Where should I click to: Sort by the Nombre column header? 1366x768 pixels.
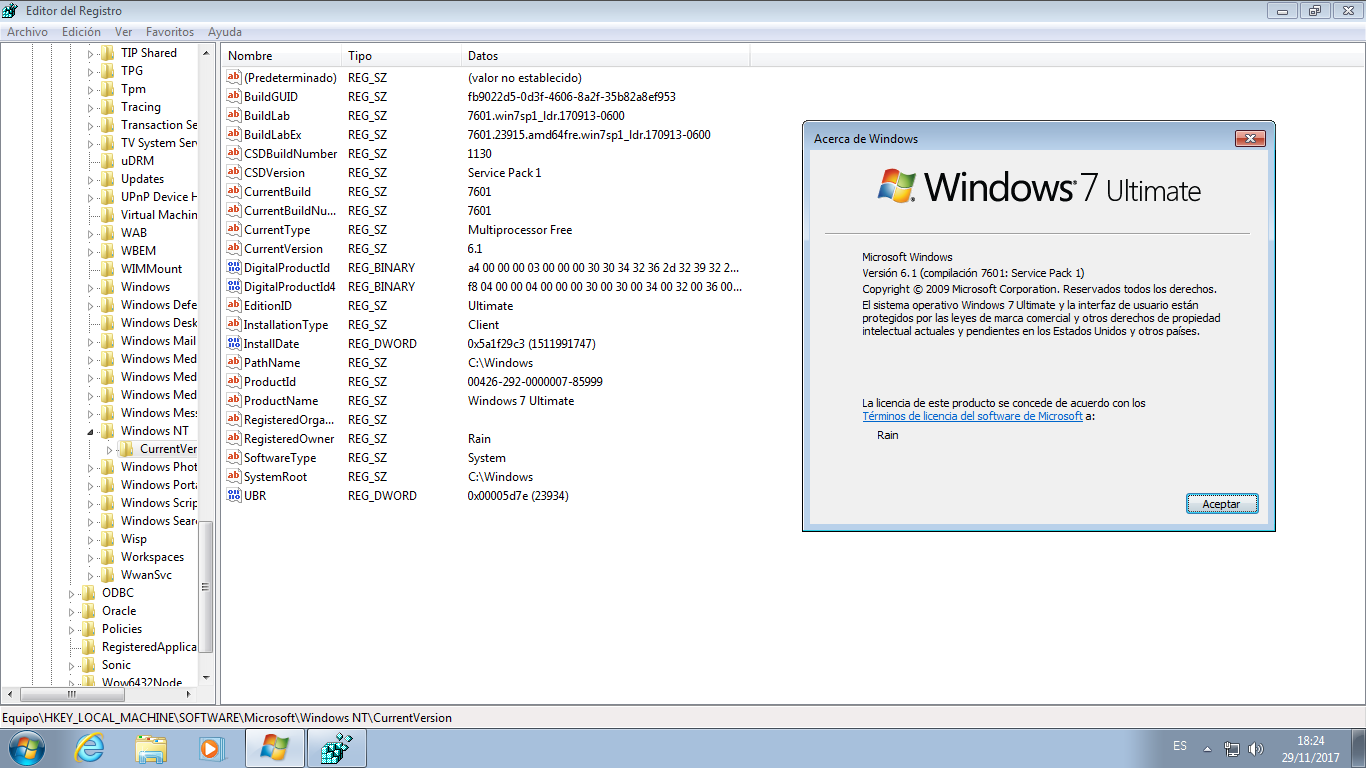pos(281,56)
